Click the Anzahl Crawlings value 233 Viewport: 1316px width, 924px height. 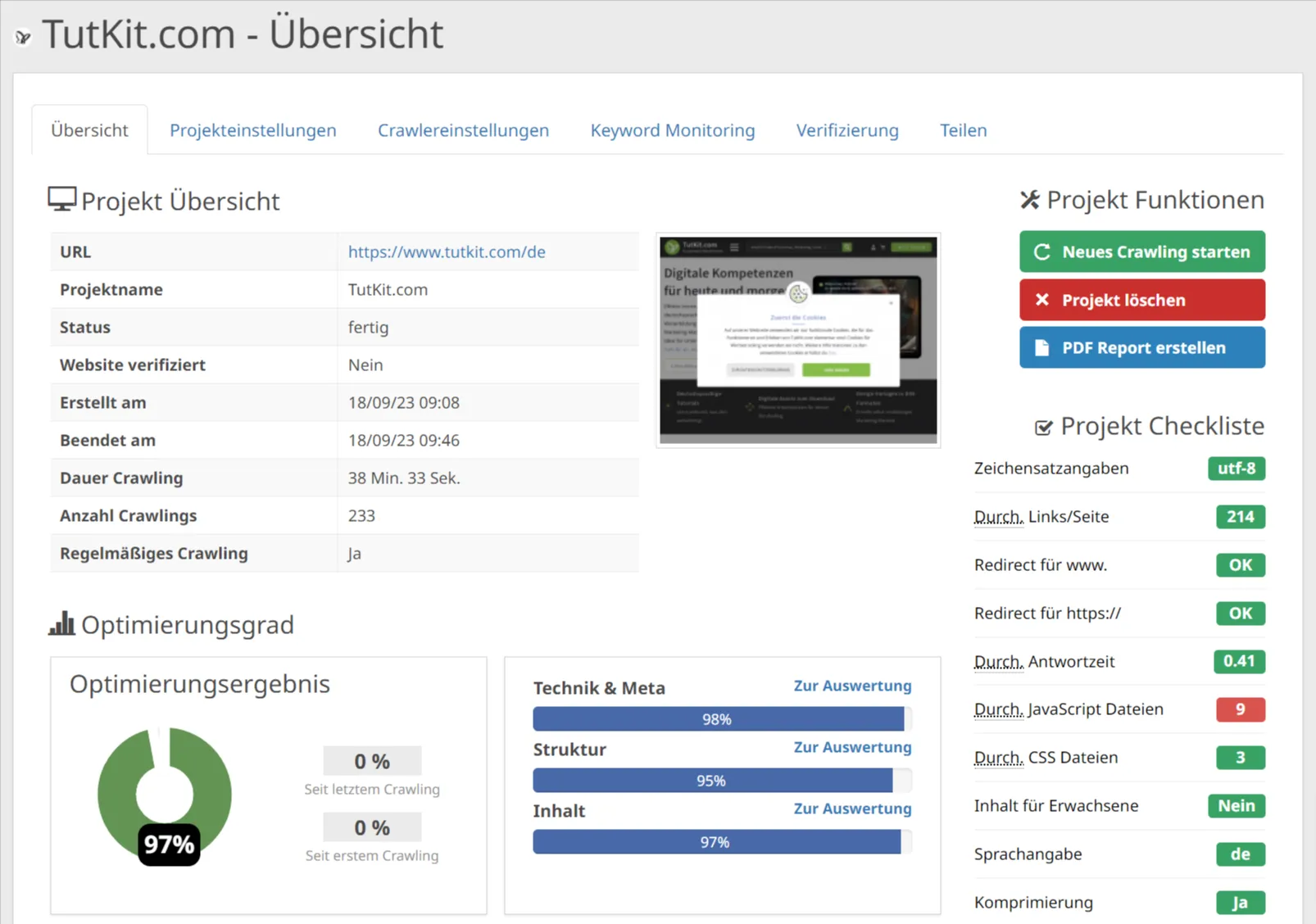click(x=361, y=515)
